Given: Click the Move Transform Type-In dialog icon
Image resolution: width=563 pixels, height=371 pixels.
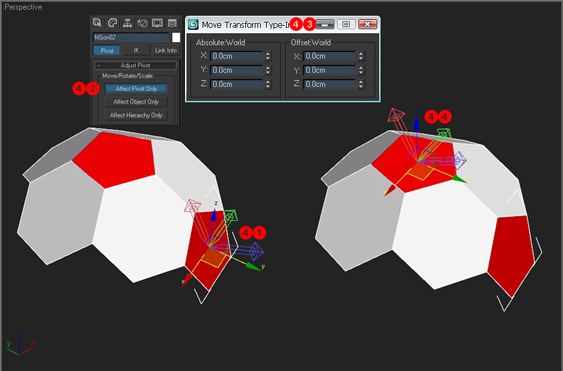Looking at the screenshot, I should (193, 24).
